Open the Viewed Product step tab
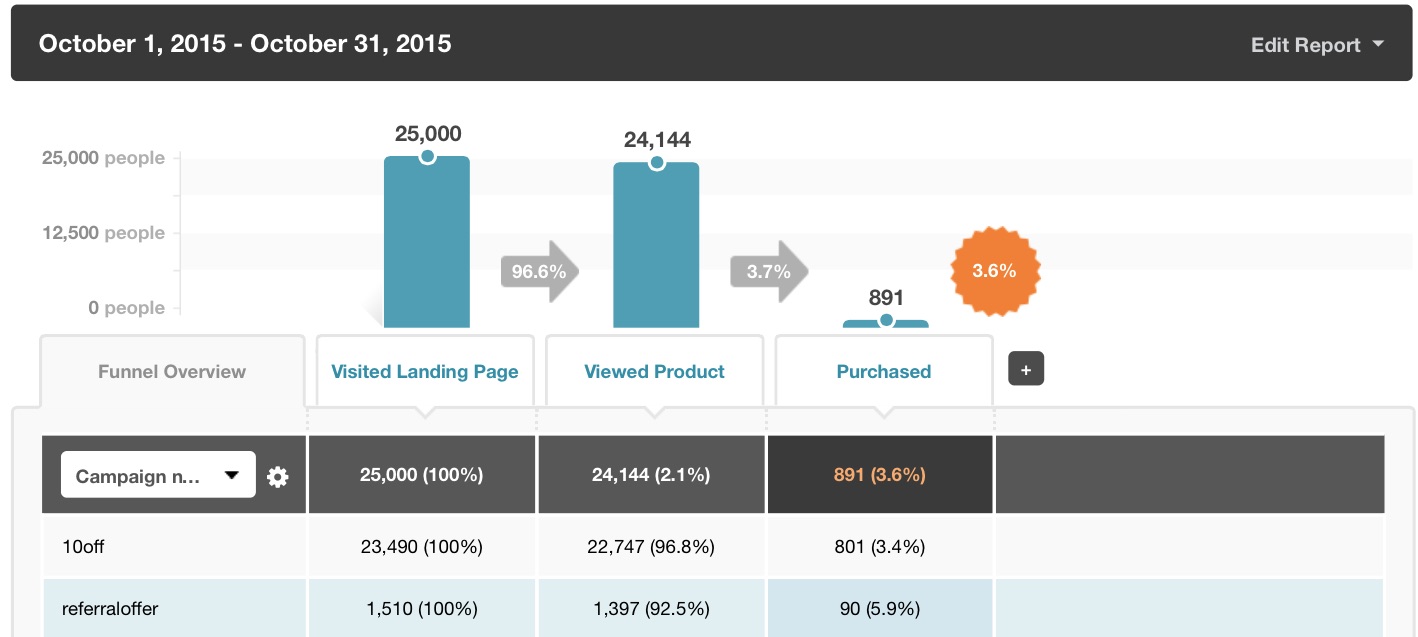The height and width of the screenshot is (637, 1418). click(x=655, y=371)
